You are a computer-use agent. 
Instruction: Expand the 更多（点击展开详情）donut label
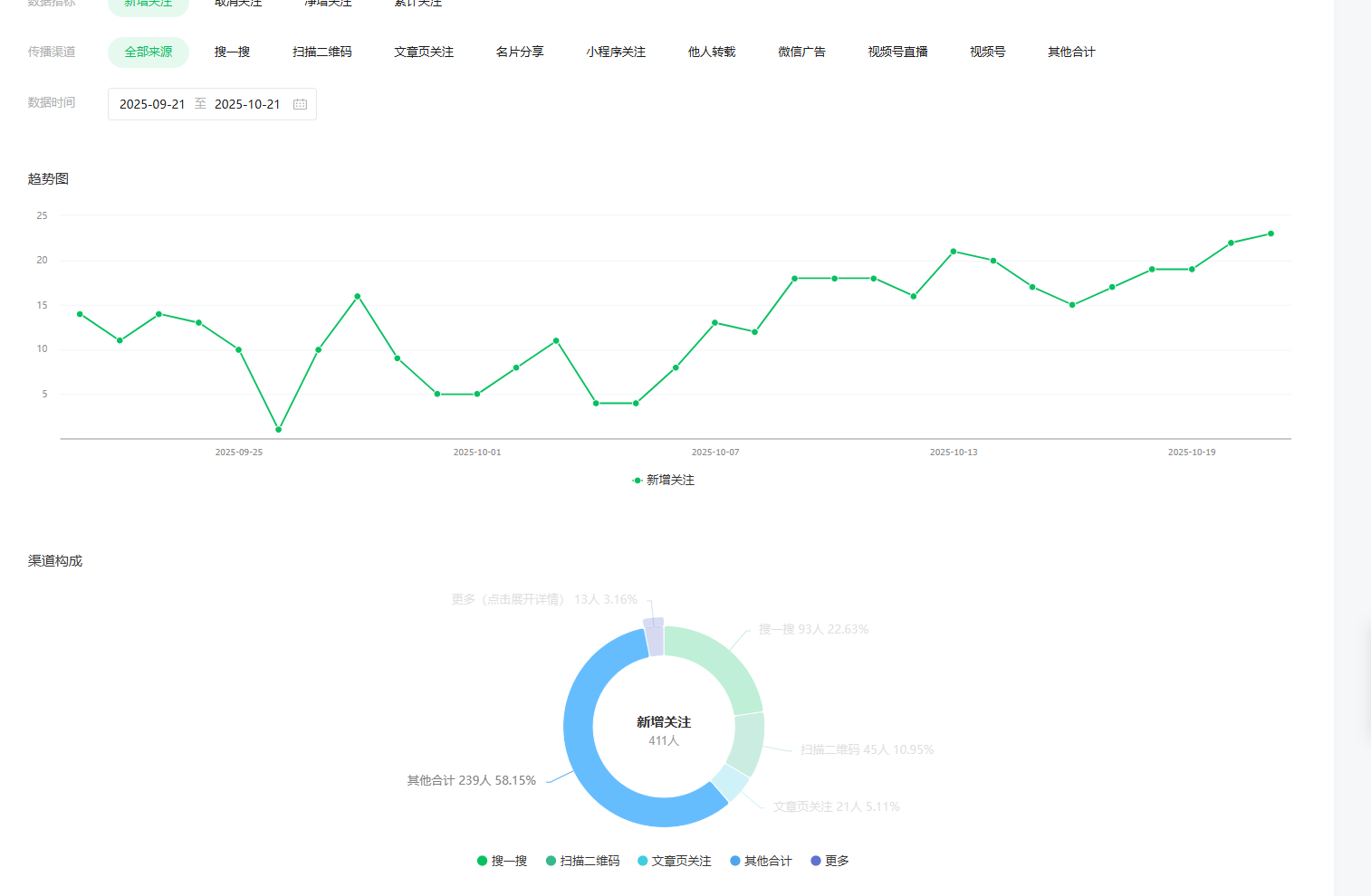(x=544, y=599)
